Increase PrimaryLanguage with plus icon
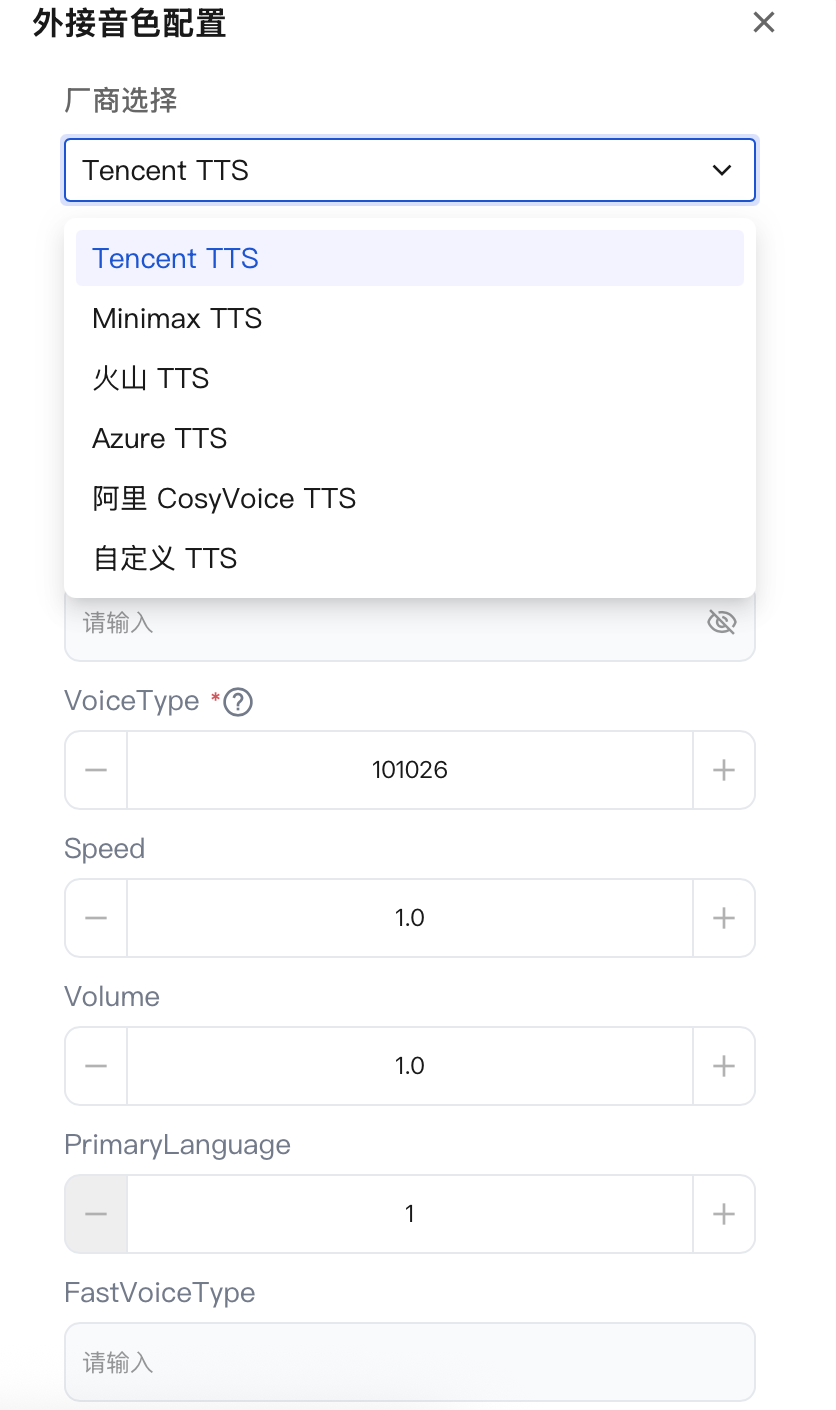 click(x=723, y=1214)
